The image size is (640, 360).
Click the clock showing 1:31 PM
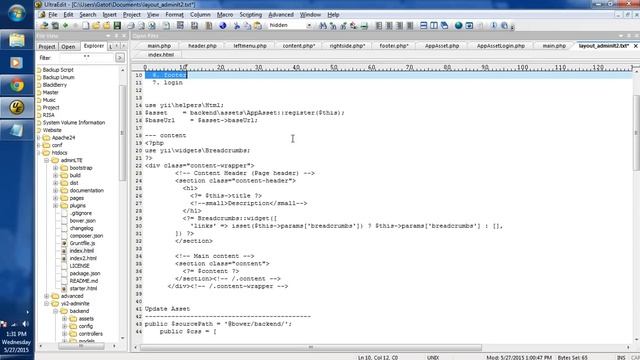(x=16, y=334)
